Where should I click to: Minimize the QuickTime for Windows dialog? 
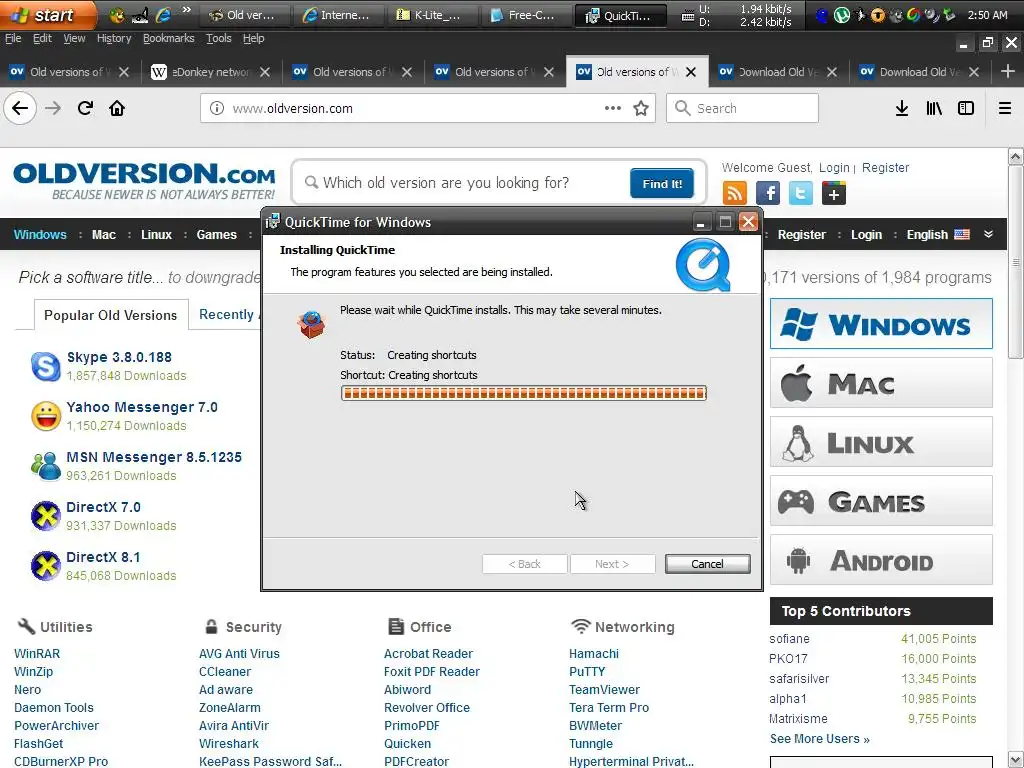pos(701,222)
